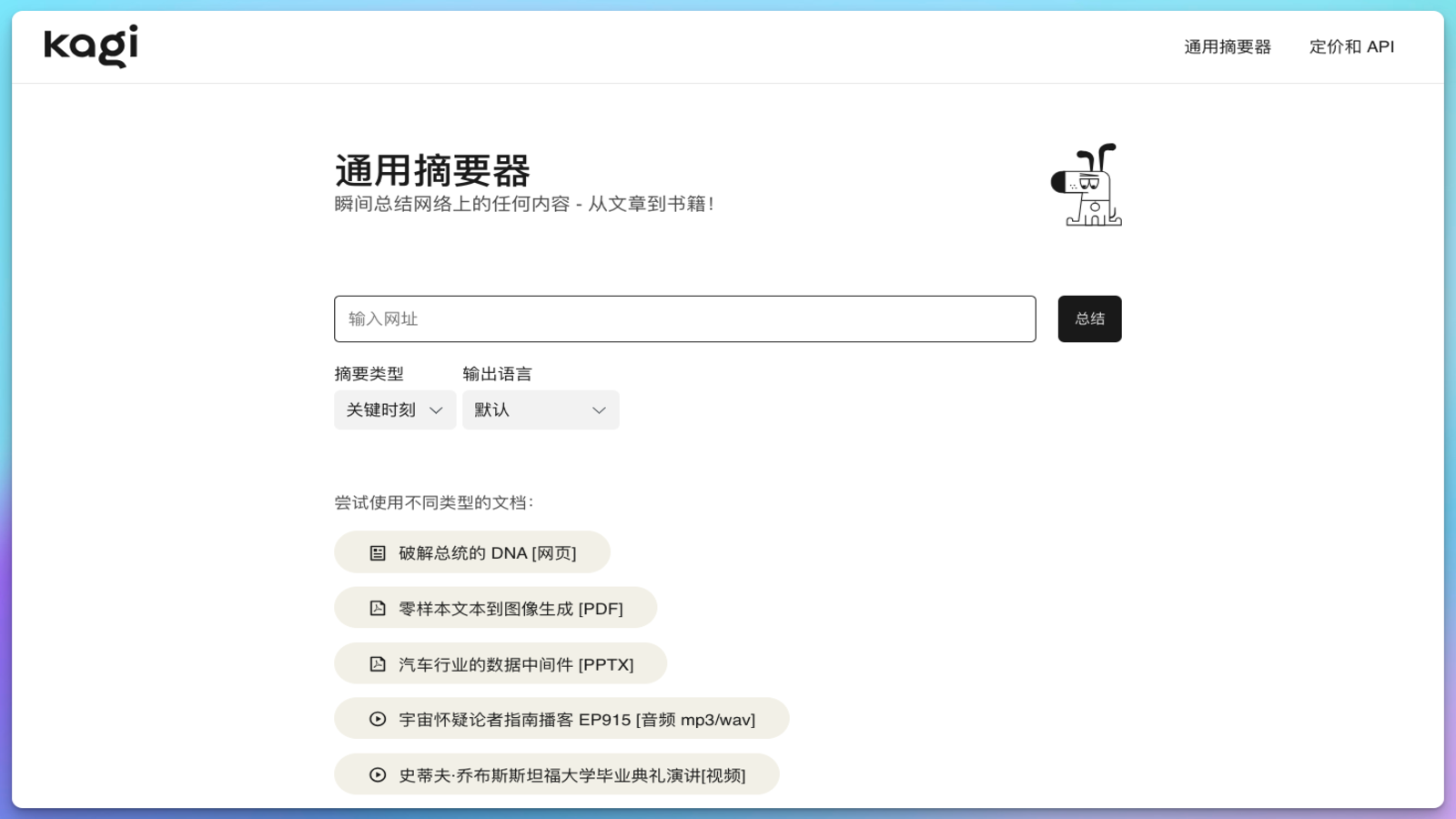Click the webpage icon beside 破解总统的 DNA
This screenshot has width=1456, height=819.
point(378,553)
